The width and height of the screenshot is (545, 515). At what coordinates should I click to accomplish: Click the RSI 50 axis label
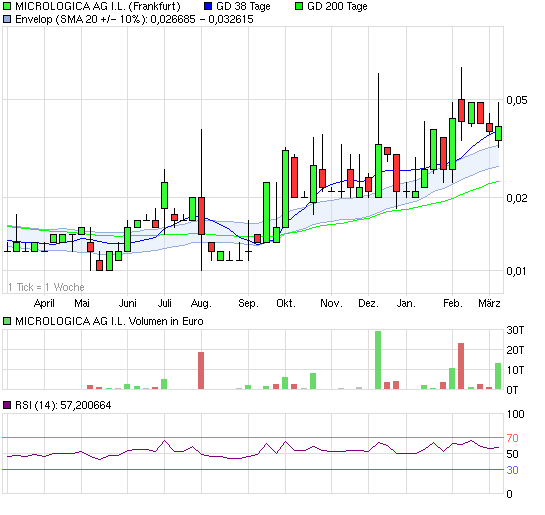tap(513, 454)
